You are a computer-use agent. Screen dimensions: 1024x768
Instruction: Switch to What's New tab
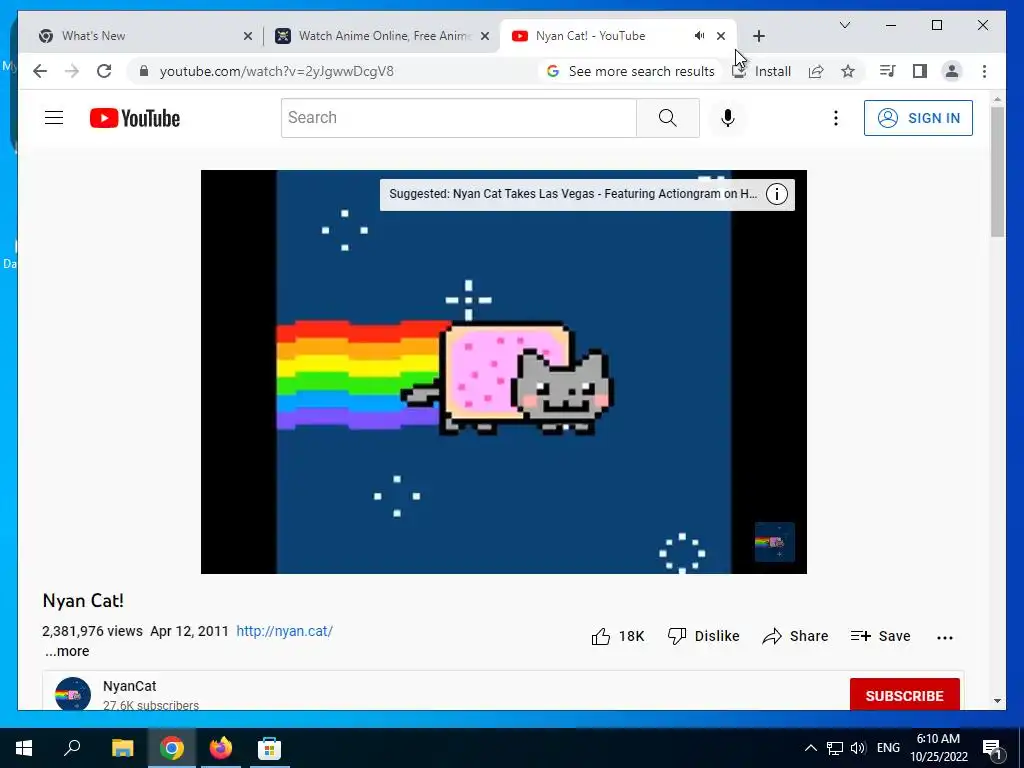click(135, 36)
